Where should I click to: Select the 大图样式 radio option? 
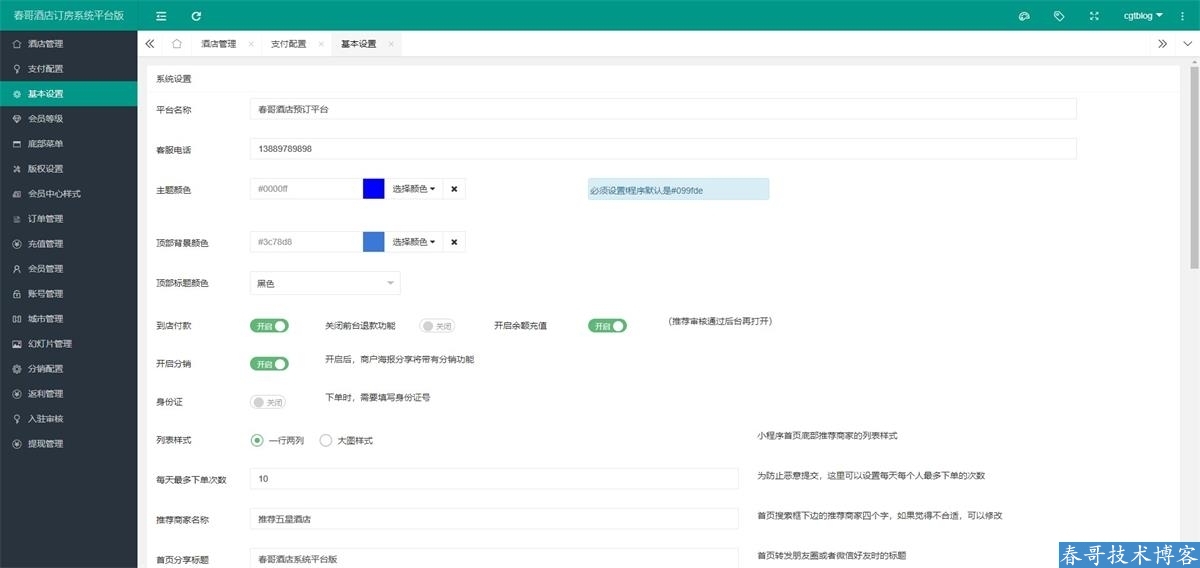coord(325,440)
